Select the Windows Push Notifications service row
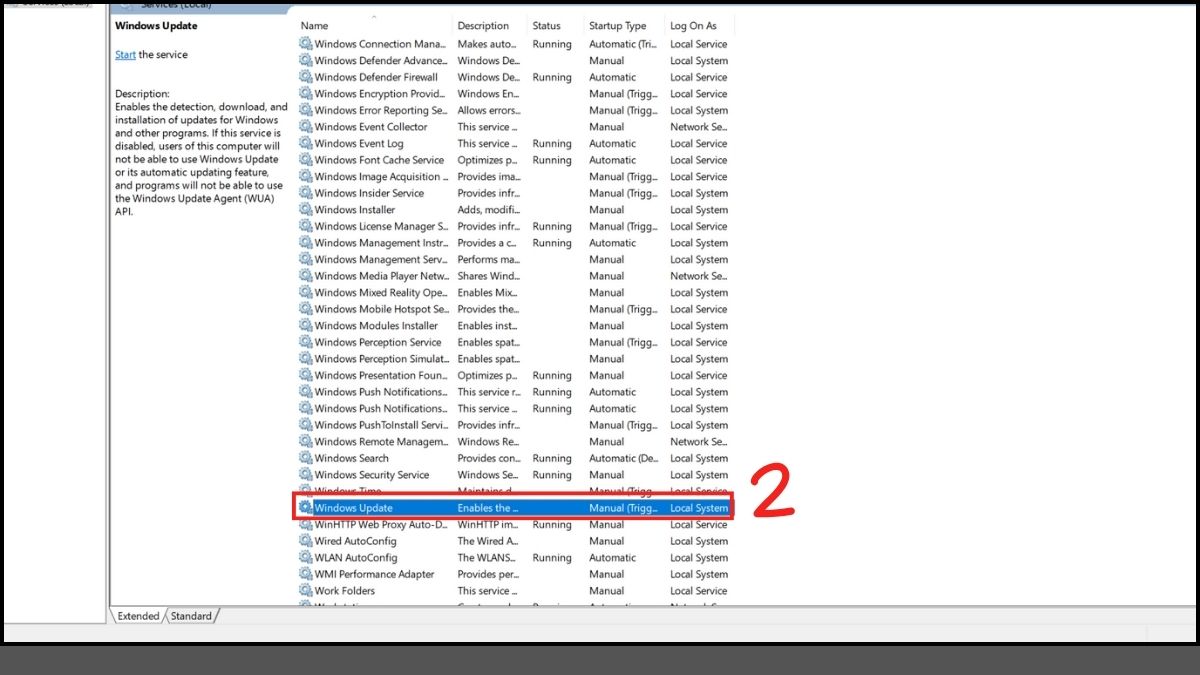The height and width of the screenshot is (675, 1200). click(380, 391)
